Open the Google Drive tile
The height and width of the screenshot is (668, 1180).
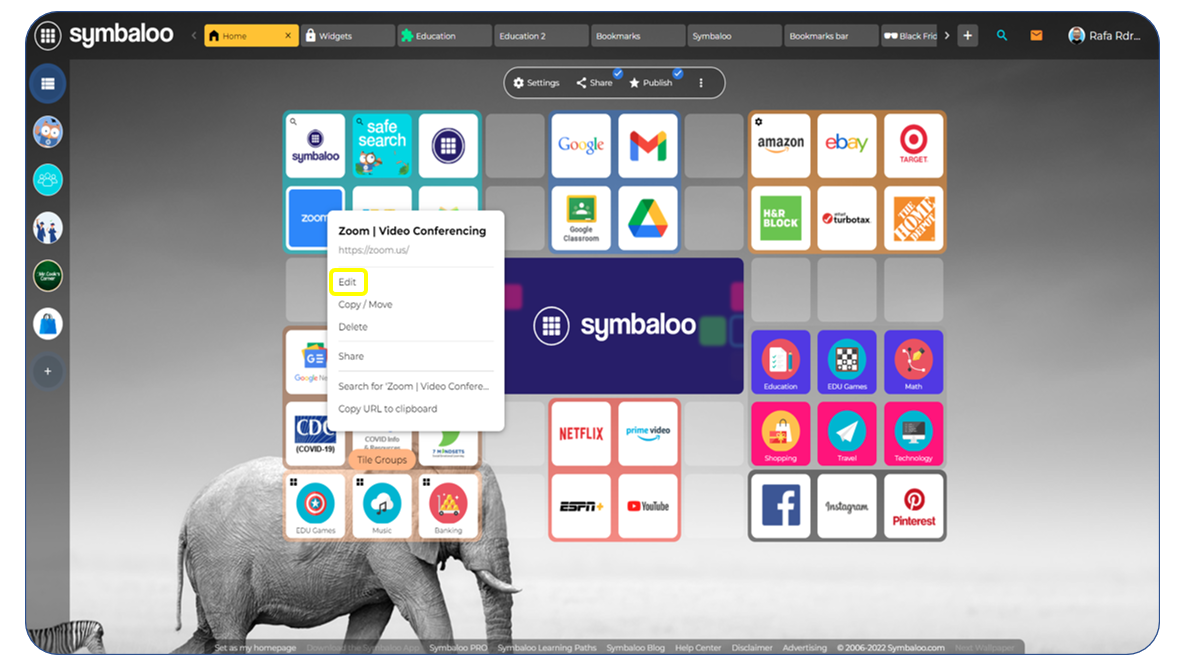(x=648, y=218)
